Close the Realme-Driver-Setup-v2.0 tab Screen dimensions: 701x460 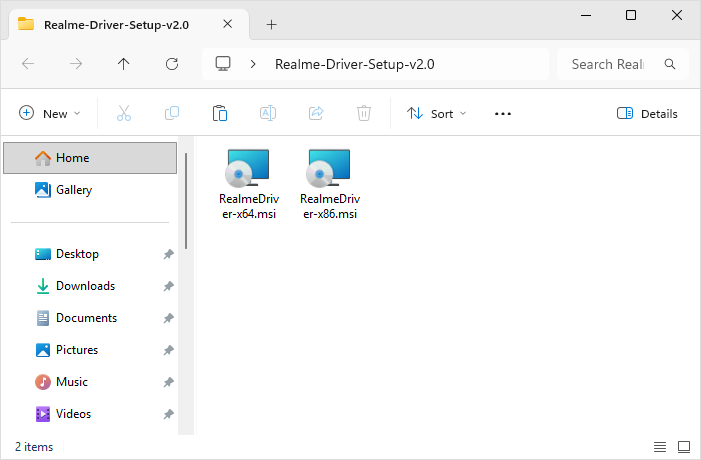228,24
